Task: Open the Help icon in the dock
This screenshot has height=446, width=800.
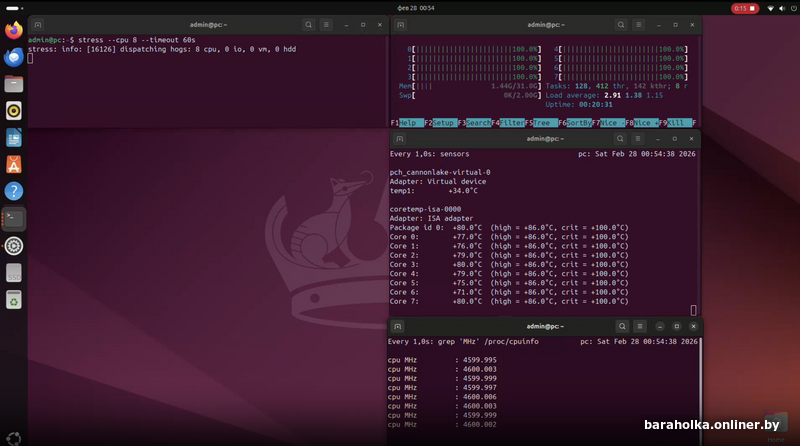Action: click(14, 191)
